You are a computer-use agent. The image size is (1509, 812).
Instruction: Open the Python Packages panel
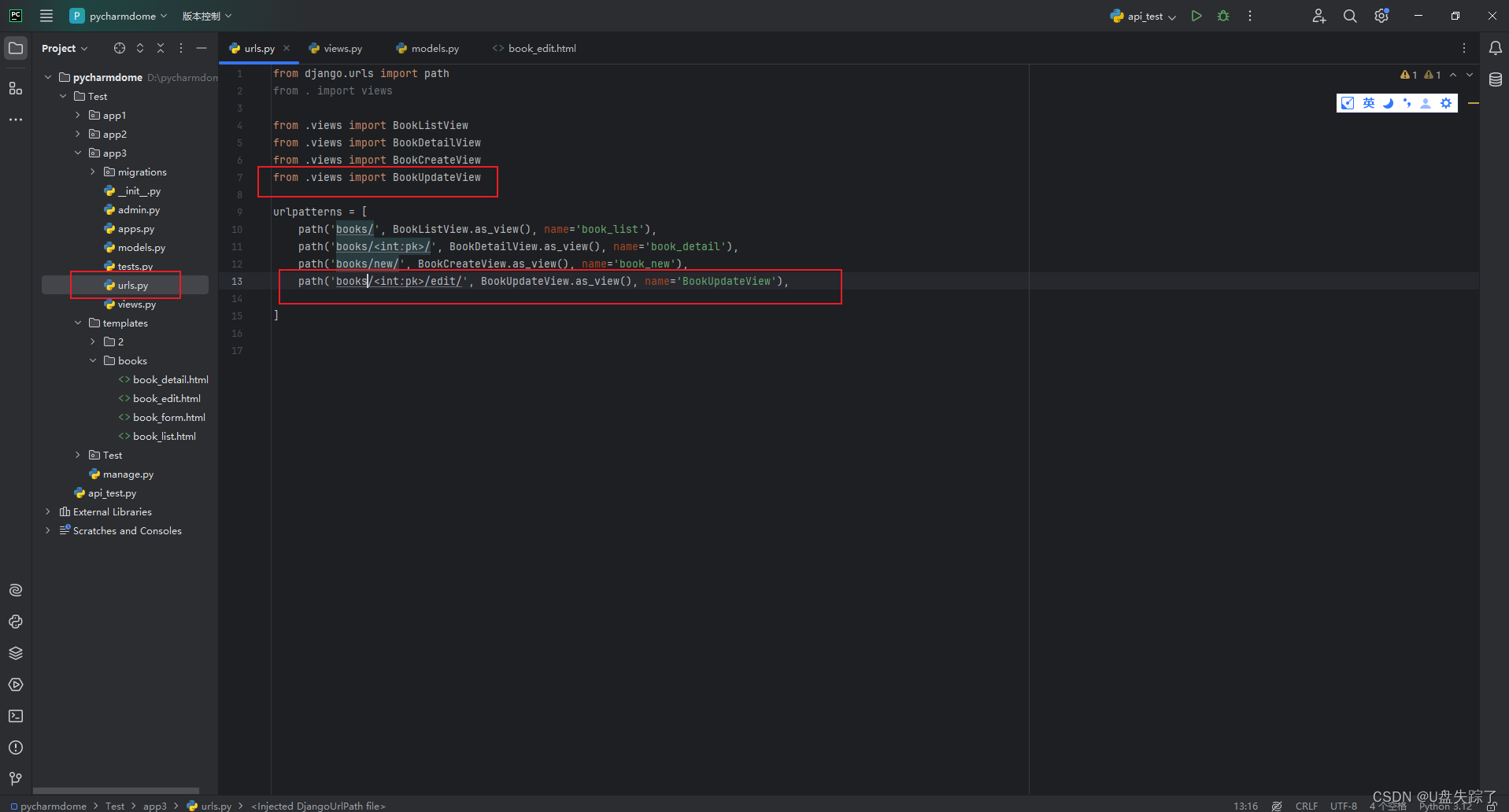point(16,653)
